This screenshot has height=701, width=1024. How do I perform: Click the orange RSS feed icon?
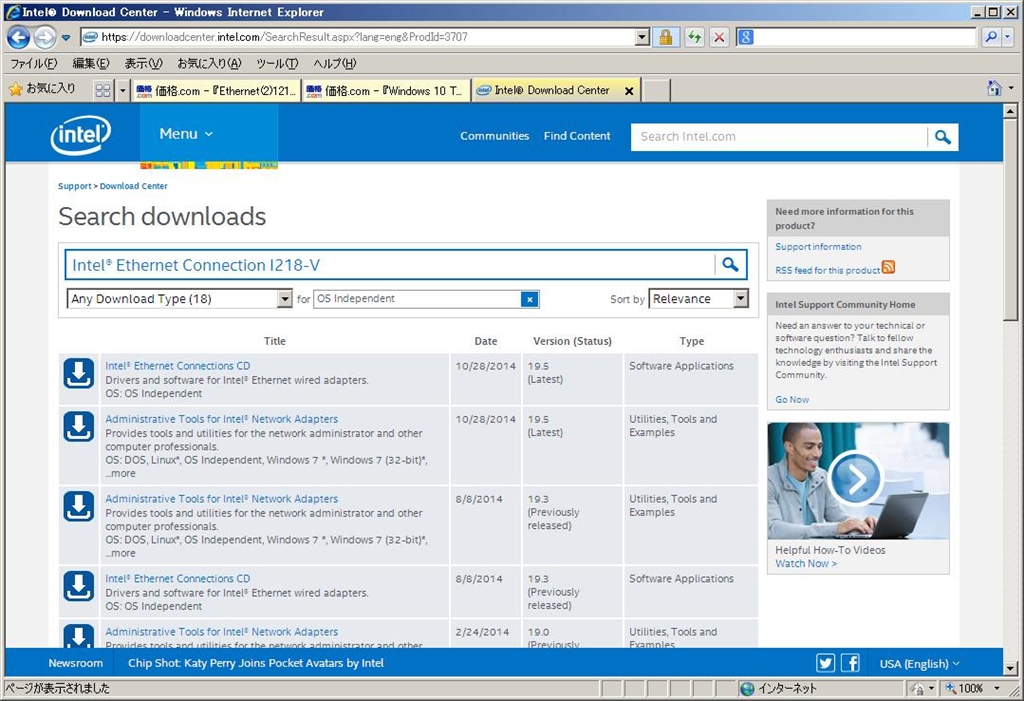[x=888, y=267]
